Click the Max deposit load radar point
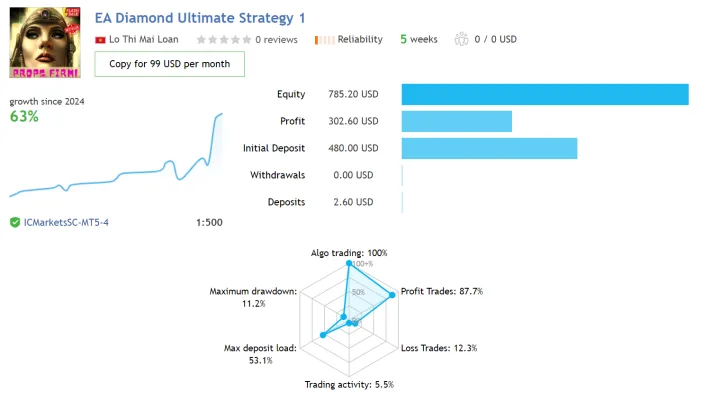The width and height of the screenshot is (702, 400). coord(323,335)
